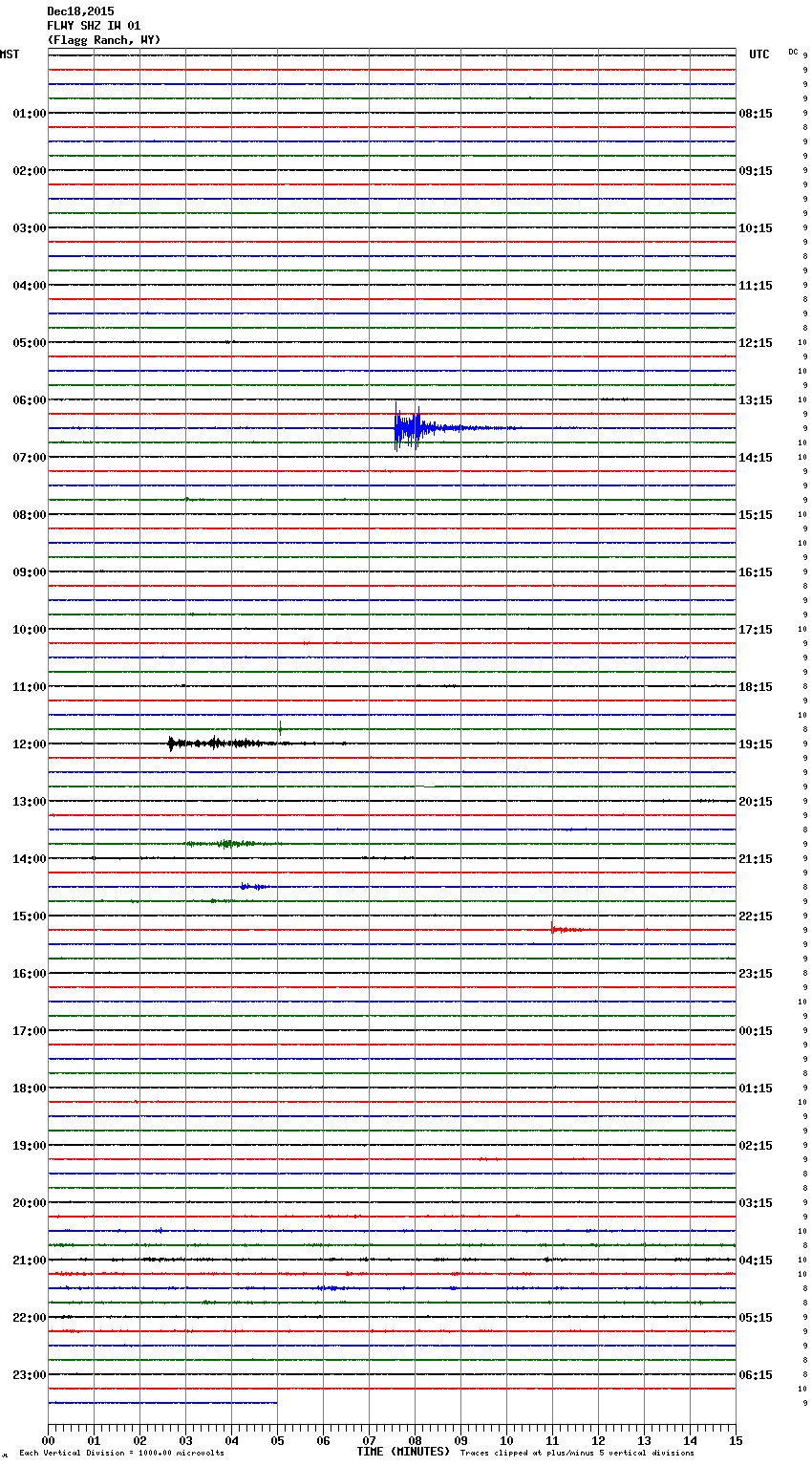
Task: Click the 04:15 UTC label
Action: (756, 1261)
